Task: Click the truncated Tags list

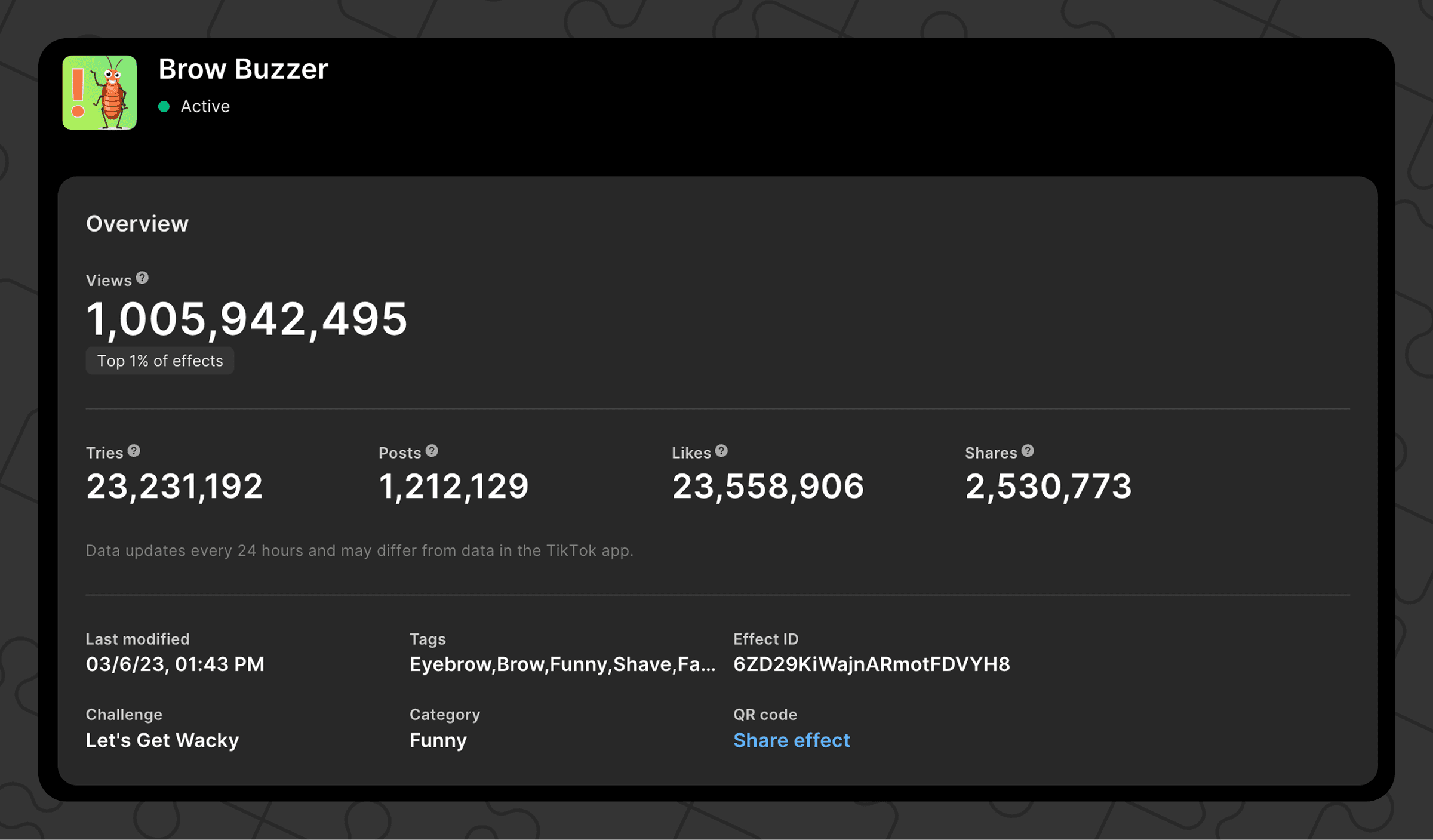Action: pos(562,664)
